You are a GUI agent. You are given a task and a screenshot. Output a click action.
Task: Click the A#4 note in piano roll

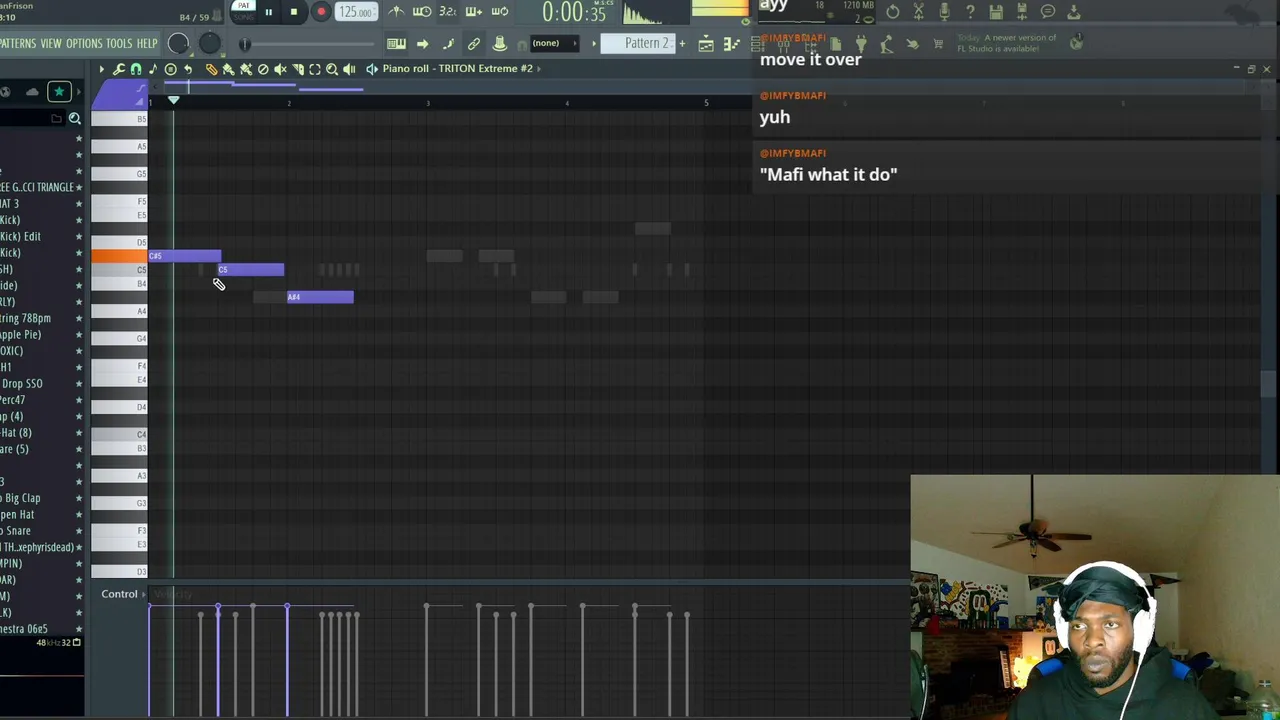320,297
